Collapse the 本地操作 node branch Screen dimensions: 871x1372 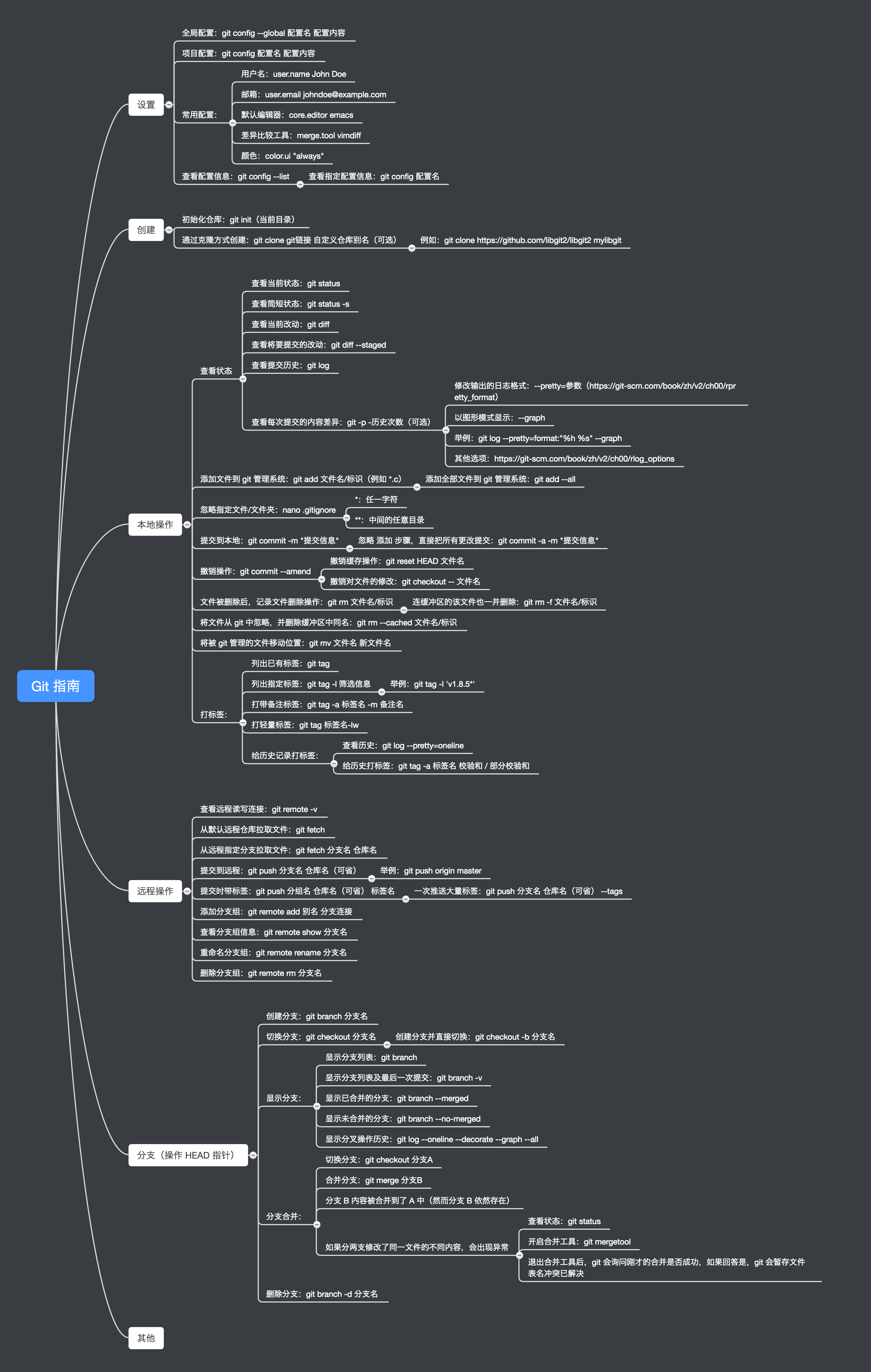(187, 525)
